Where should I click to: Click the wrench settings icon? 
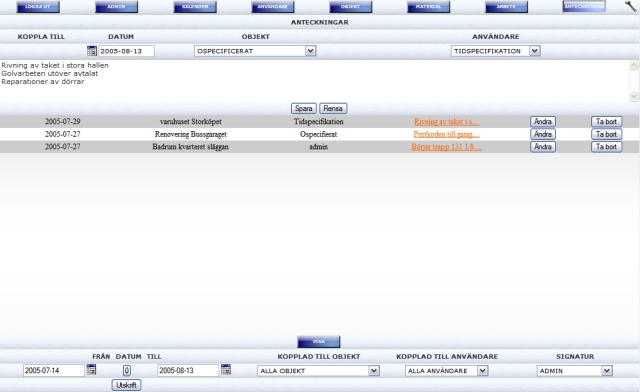(x=630, y=6)
